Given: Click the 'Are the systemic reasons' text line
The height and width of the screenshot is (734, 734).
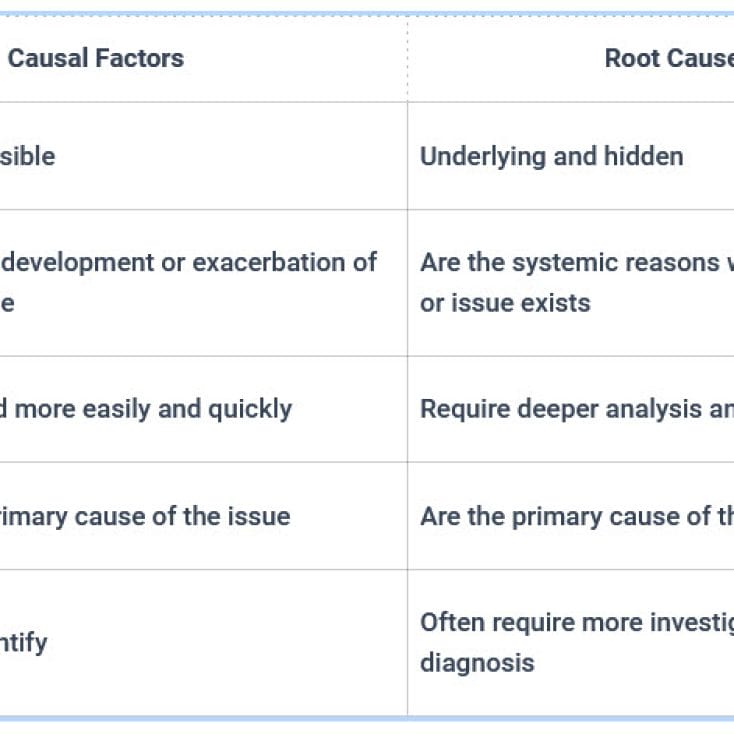Looking at the screenshot, I should coord(575,262).
